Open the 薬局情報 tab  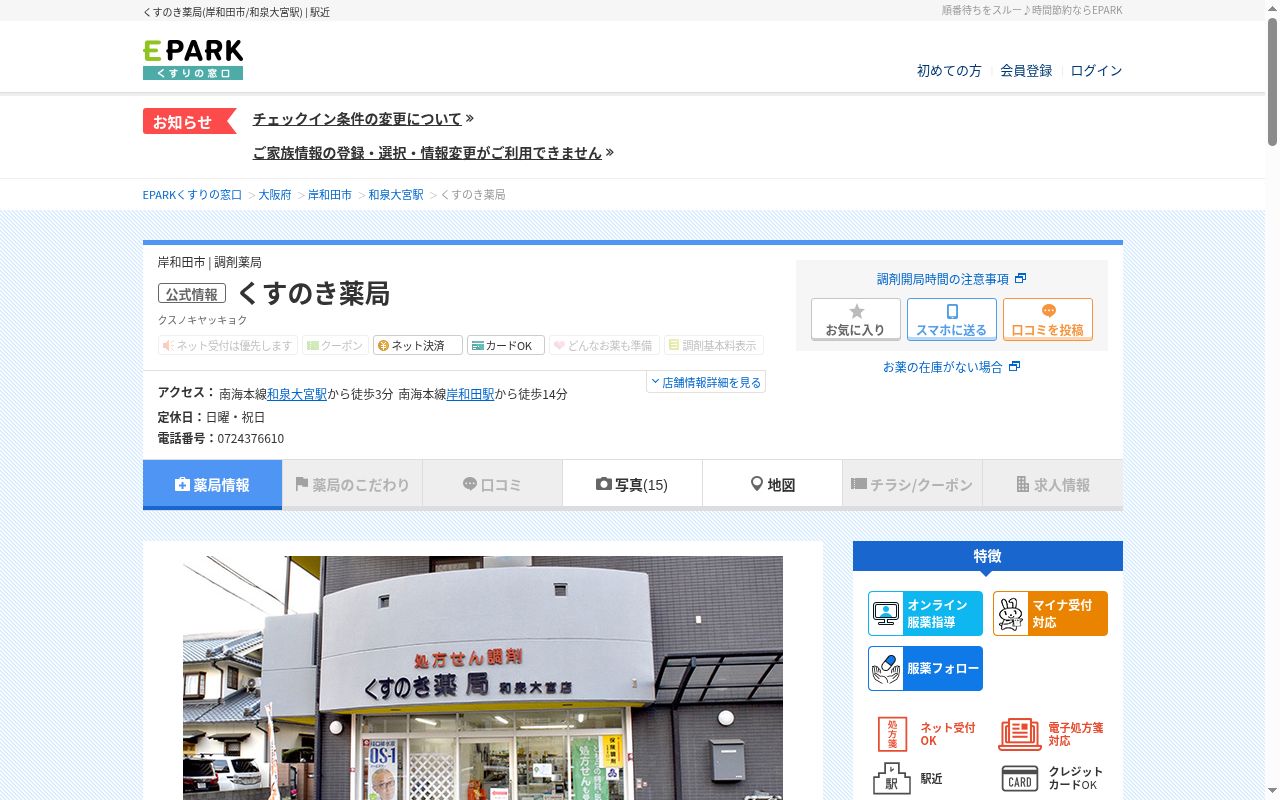click(x=212, y=484)
